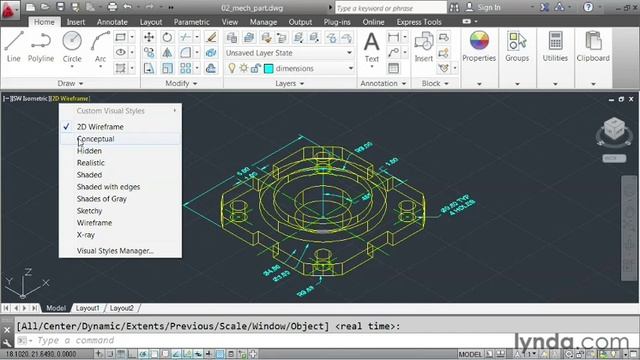Select the Polyline tool
The width and height of the screenshot is (640, 360).
click(41, 47)
